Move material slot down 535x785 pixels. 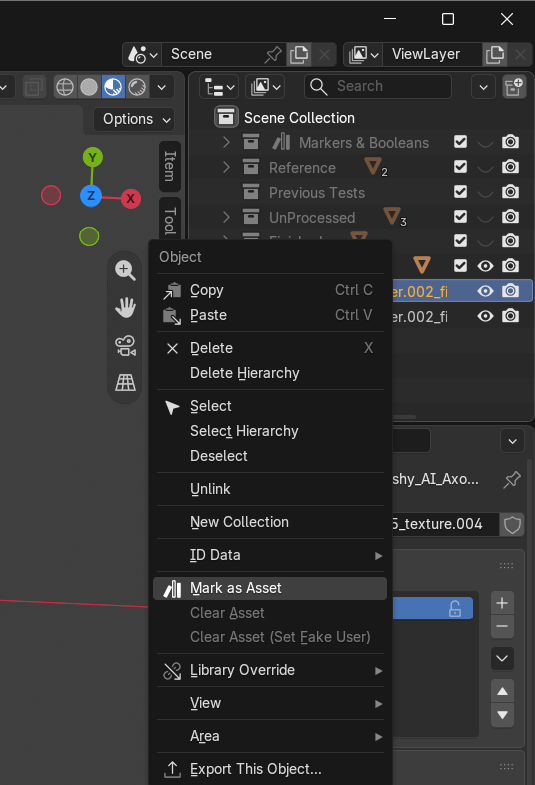pos(502,715)
